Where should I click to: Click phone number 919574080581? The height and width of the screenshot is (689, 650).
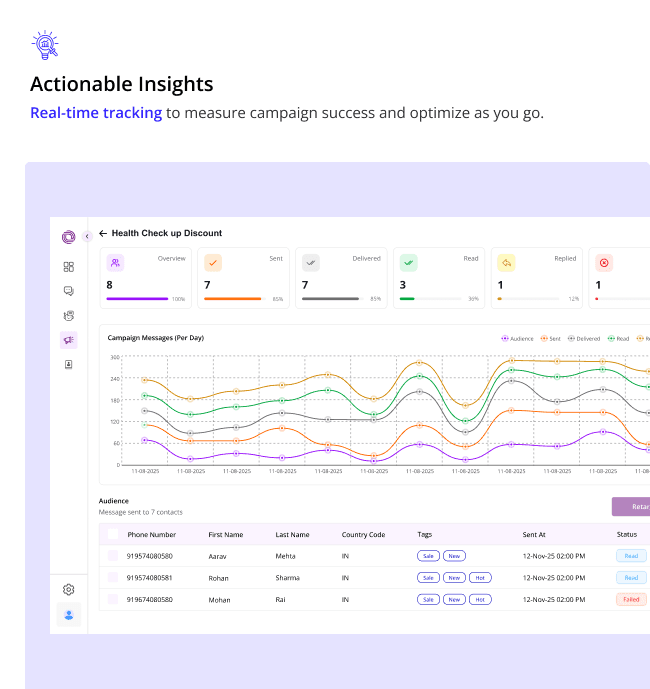[x=149, y=578]
